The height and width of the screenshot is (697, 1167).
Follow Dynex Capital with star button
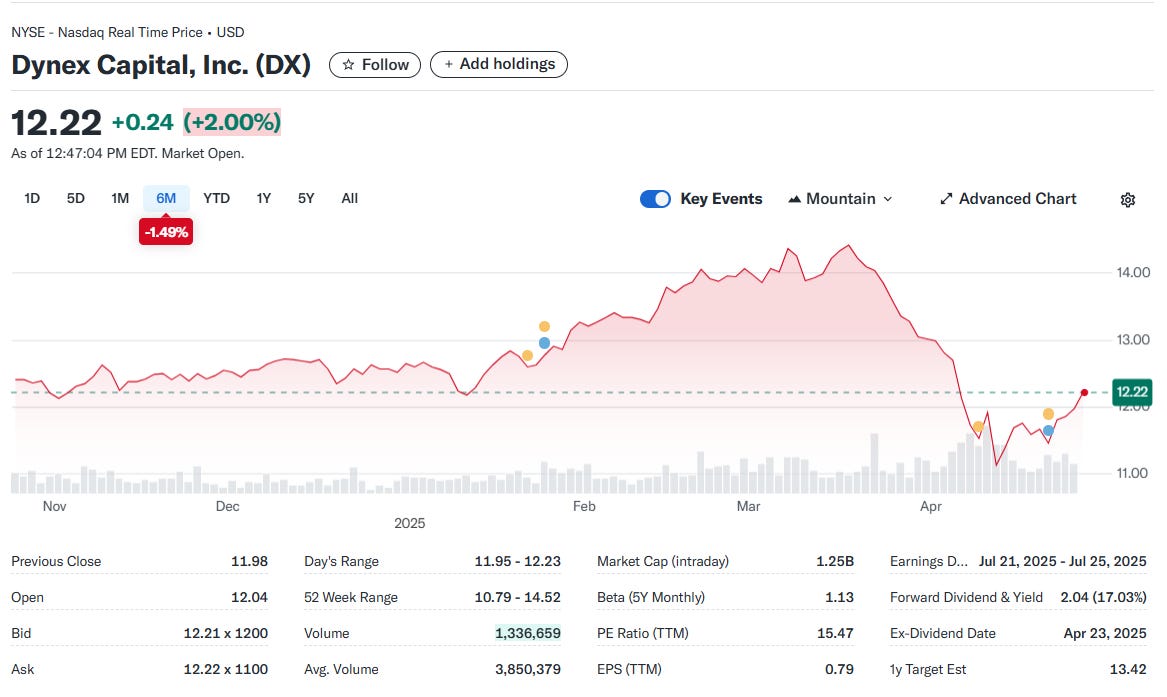point(375,65)
